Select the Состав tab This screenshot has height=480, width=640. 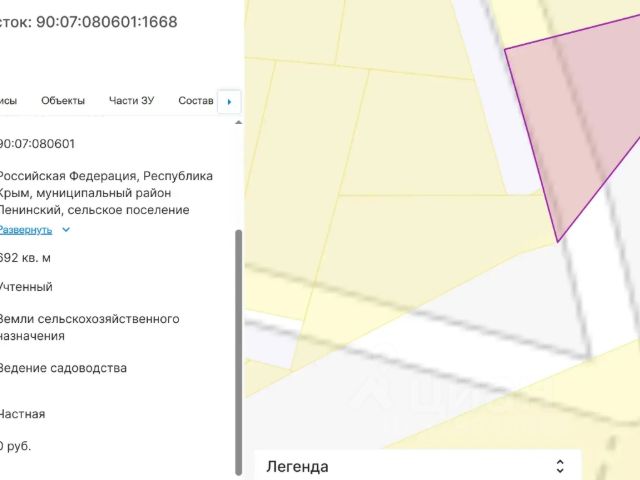tap(196, 100)
